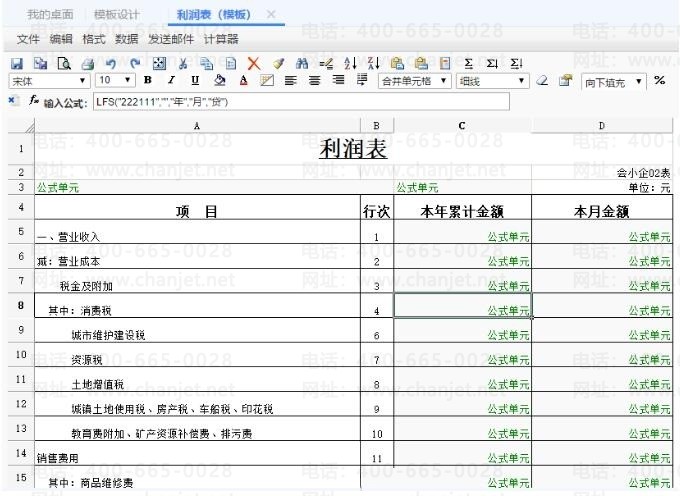Toggle underline formatting
This screenshot has width=680, height=496.
point(195,80)
